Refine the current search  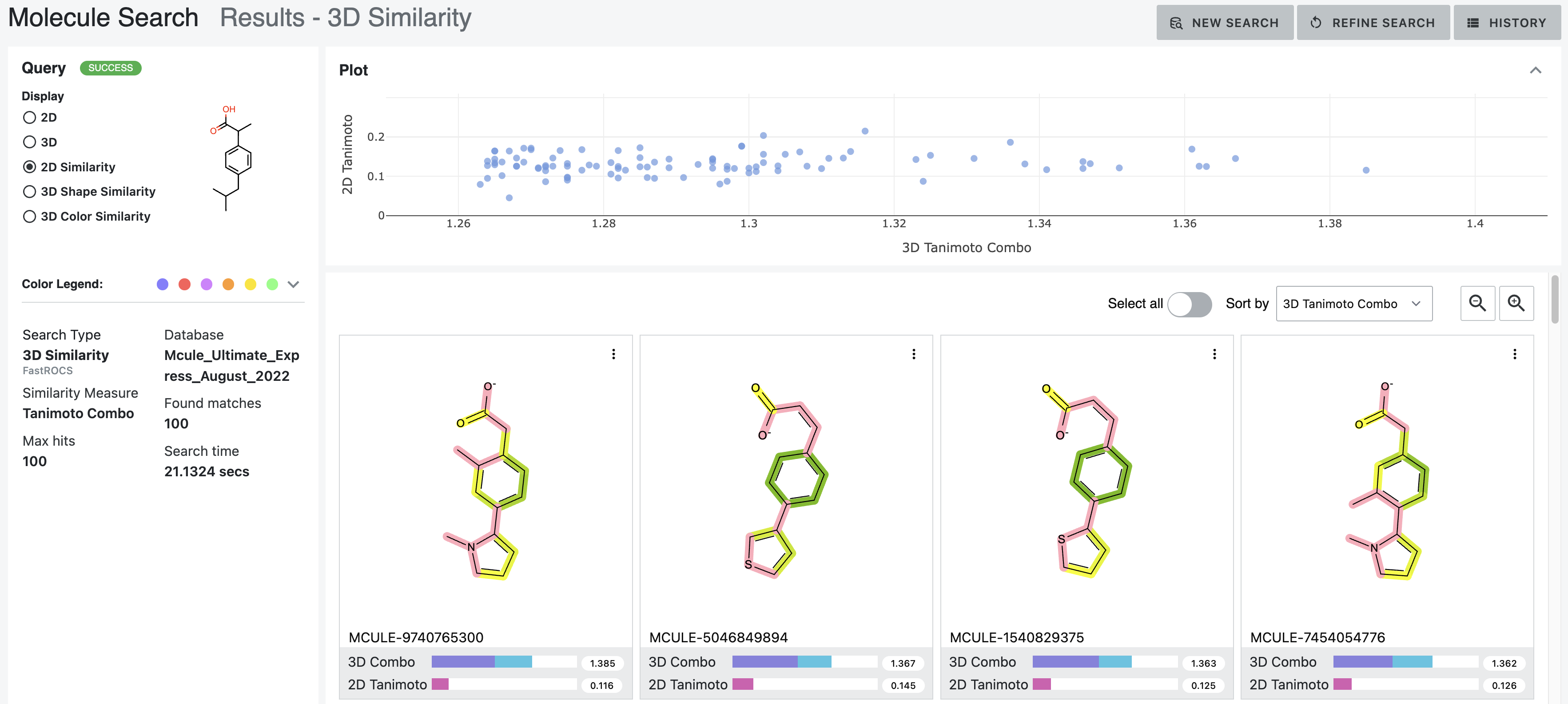pos(1373,23)
